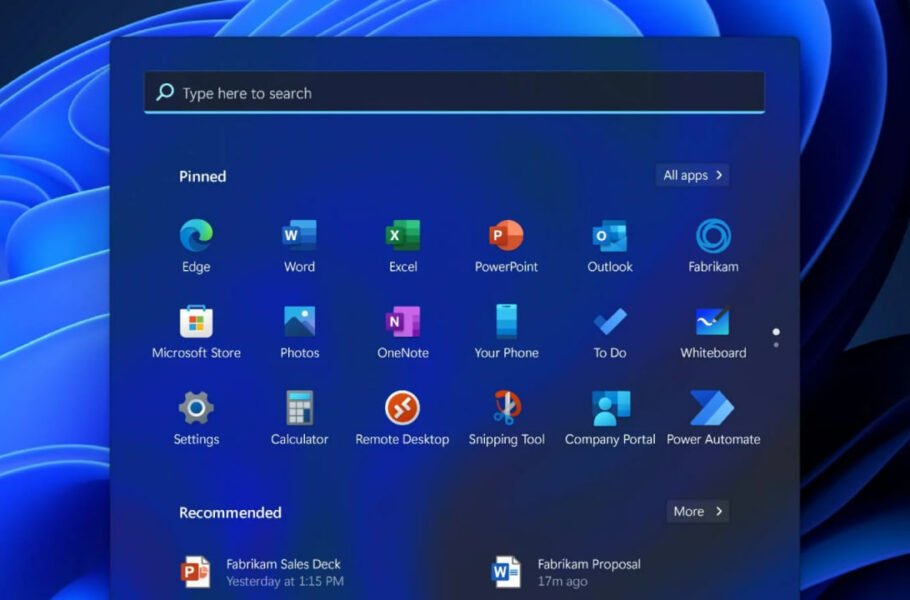Open the Snipping Tool
This screenshot has width=910, height=600.
pos(506,418)
